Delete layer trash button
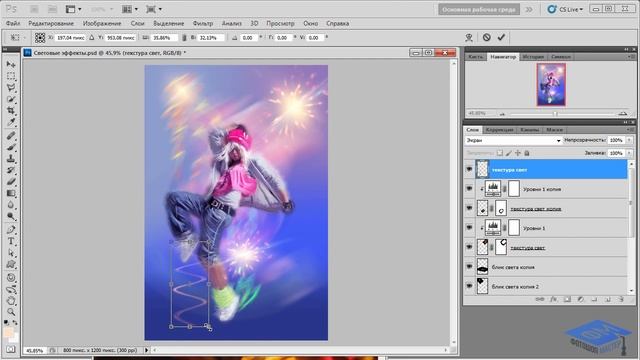 621,299
